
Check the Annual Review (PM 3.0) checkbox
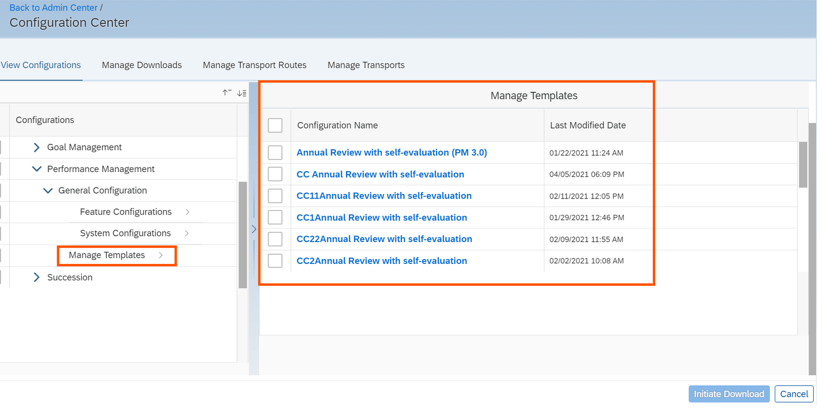click(275, 153)
